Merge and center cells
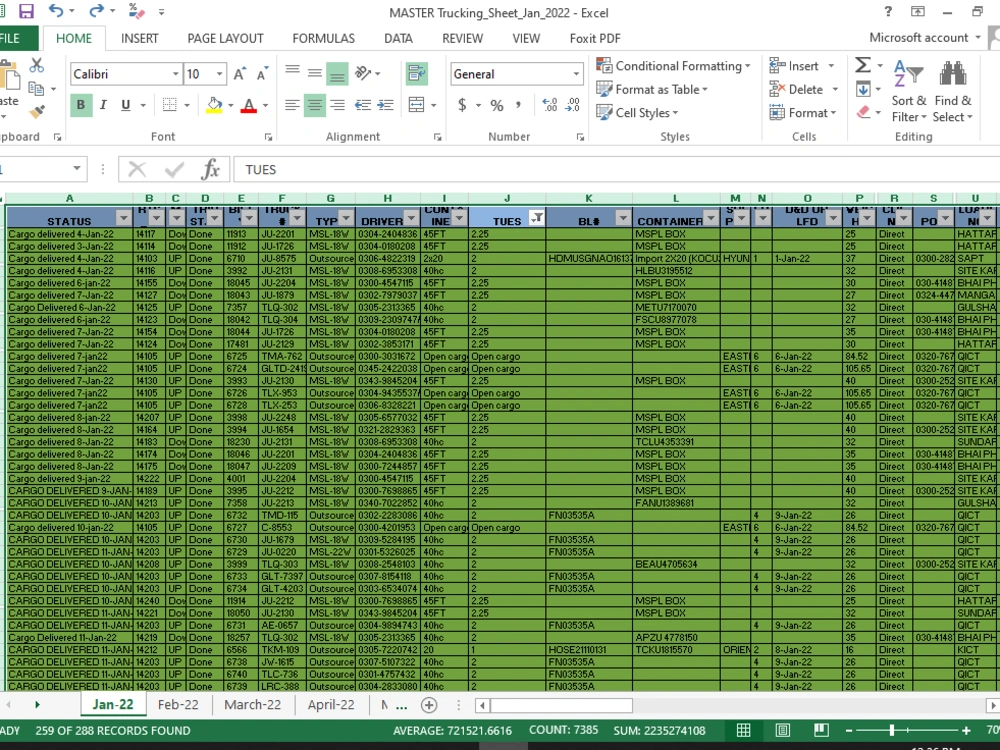 pos(416,105)
